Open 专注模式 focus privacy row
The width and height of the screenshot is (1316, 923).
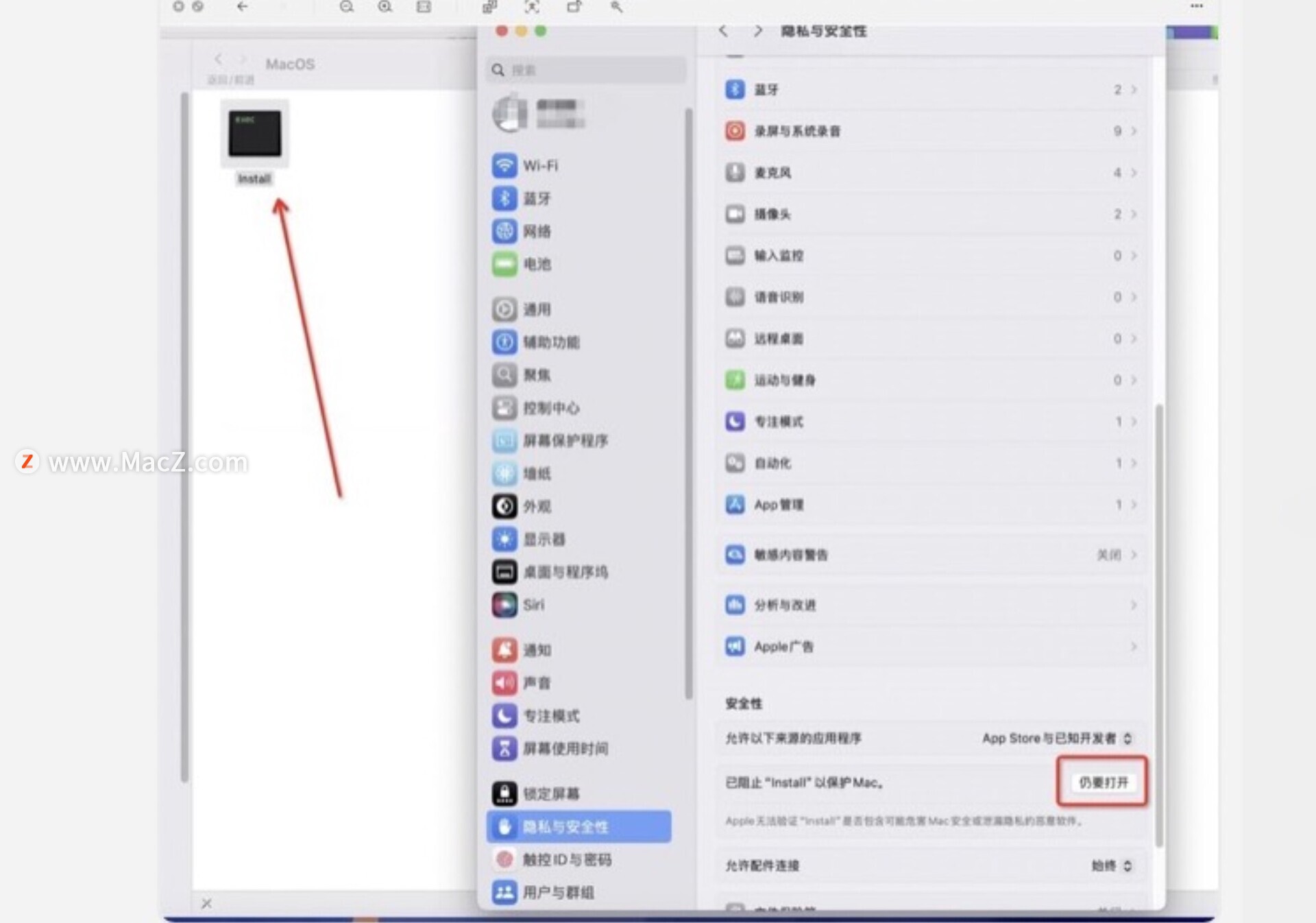pyautogui.click(x=931, y=421)
